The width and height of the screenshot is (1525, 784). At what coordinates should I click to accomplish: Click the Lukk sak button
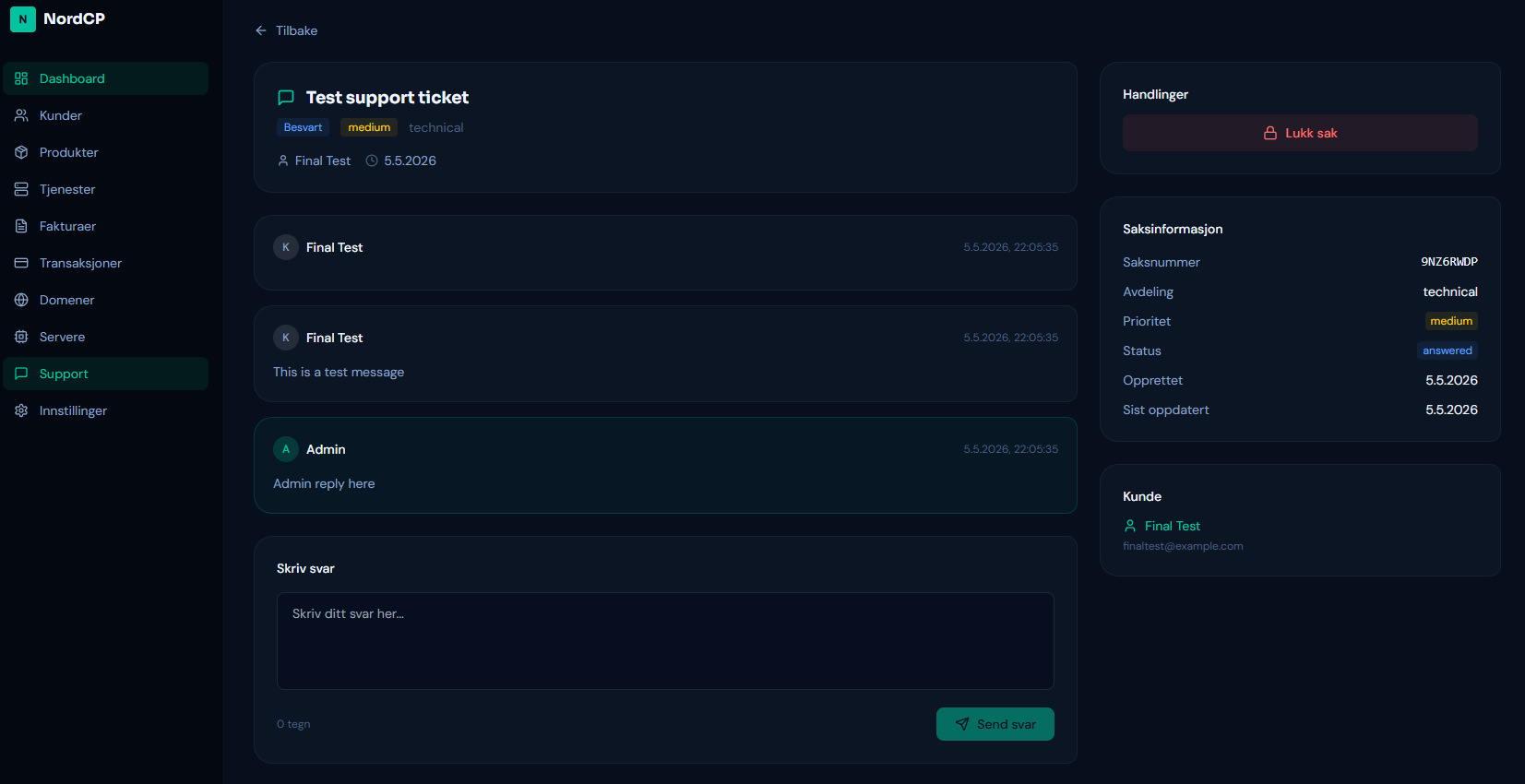(x=1300, y=133)
